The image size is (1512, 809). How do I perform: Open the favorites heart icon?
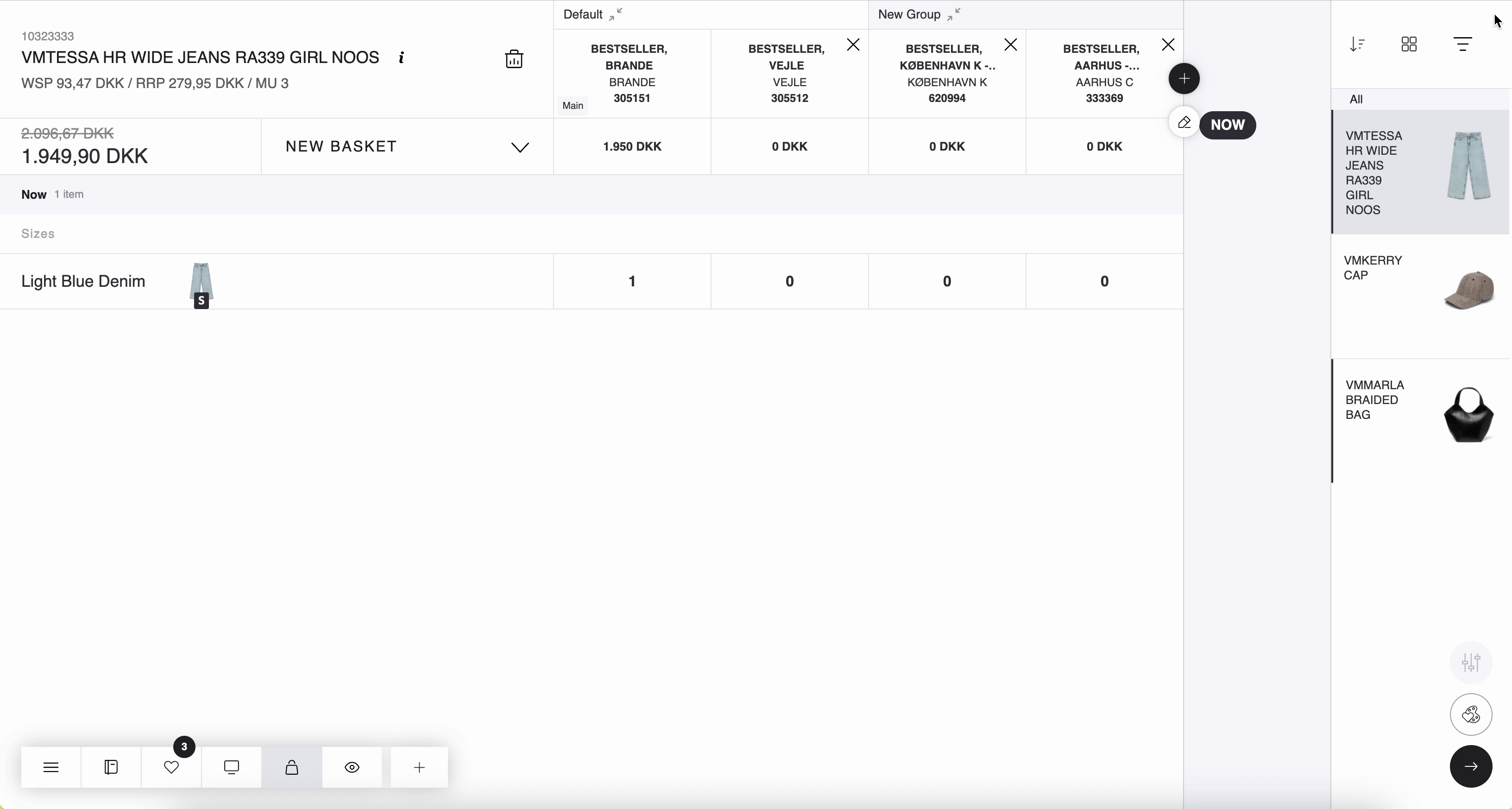pyautogui.click(x=171, y=767)
